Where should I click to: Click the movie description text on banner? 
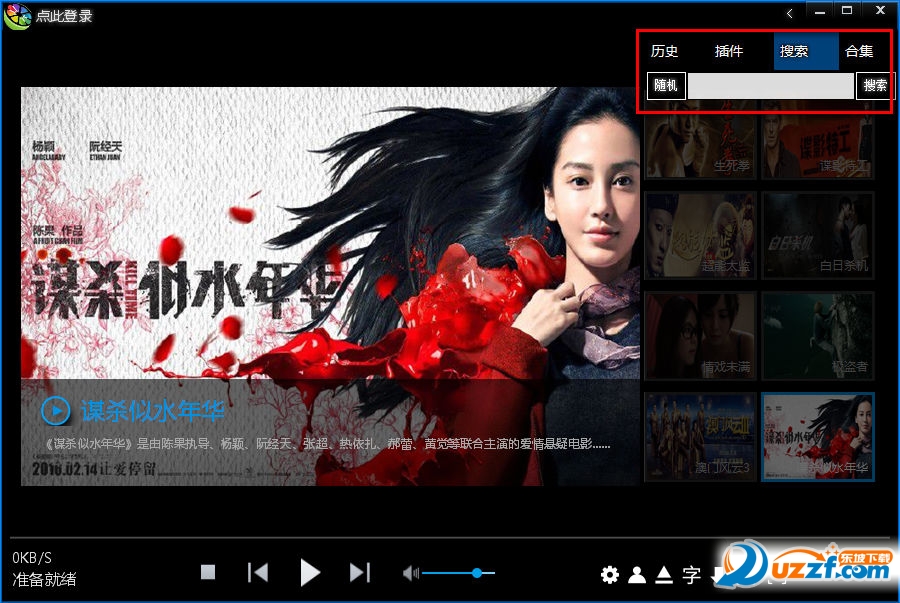[327, 444]
